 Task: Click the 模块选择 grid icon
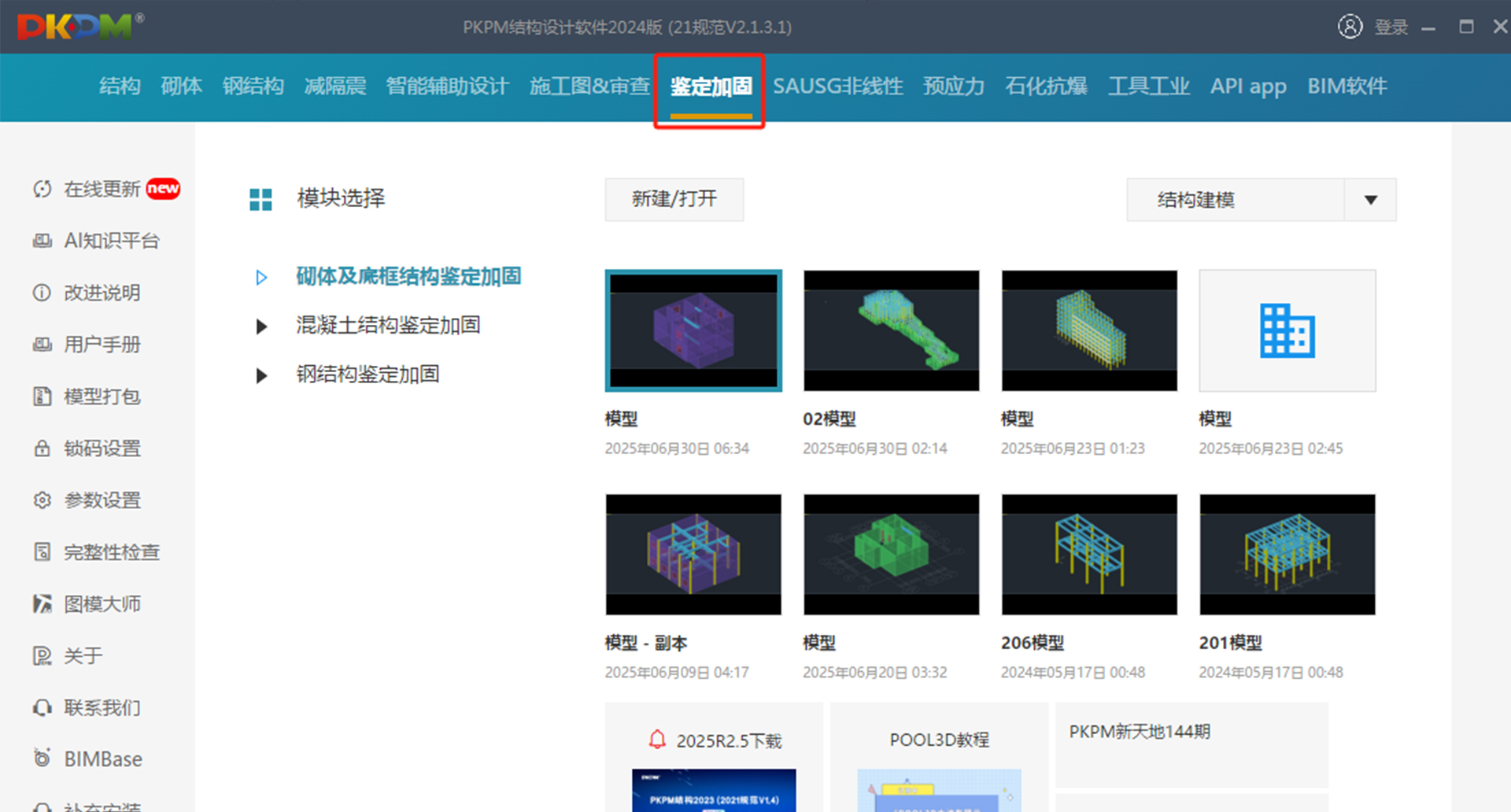coord(260,199)
